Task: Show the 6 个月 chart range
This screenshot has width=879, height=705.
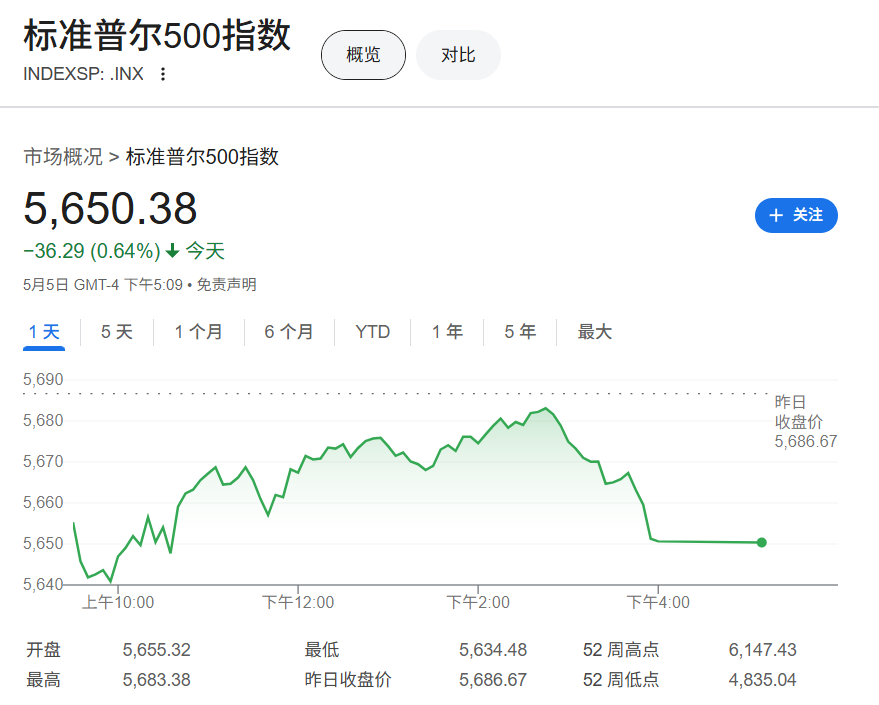Action: coord(289,332)
